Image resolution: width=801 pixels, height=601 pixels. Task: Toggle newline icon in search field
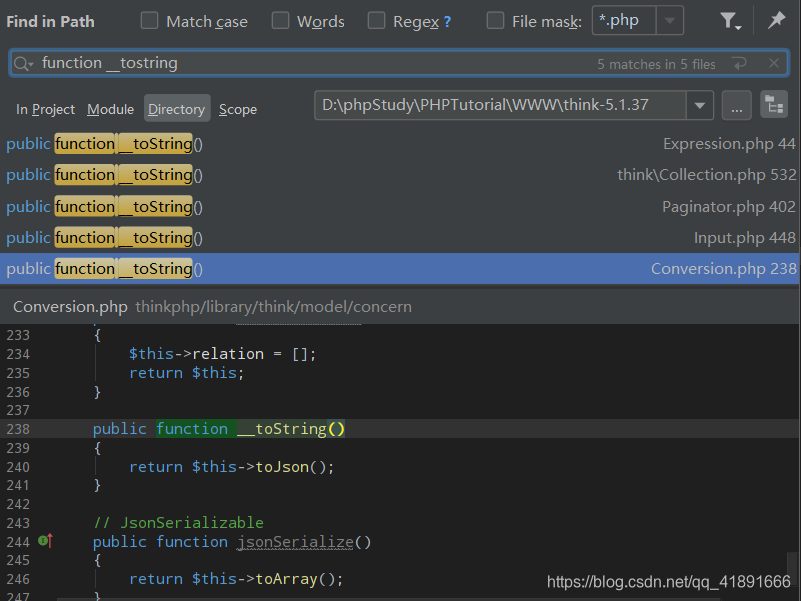click(x=739, y=64)
